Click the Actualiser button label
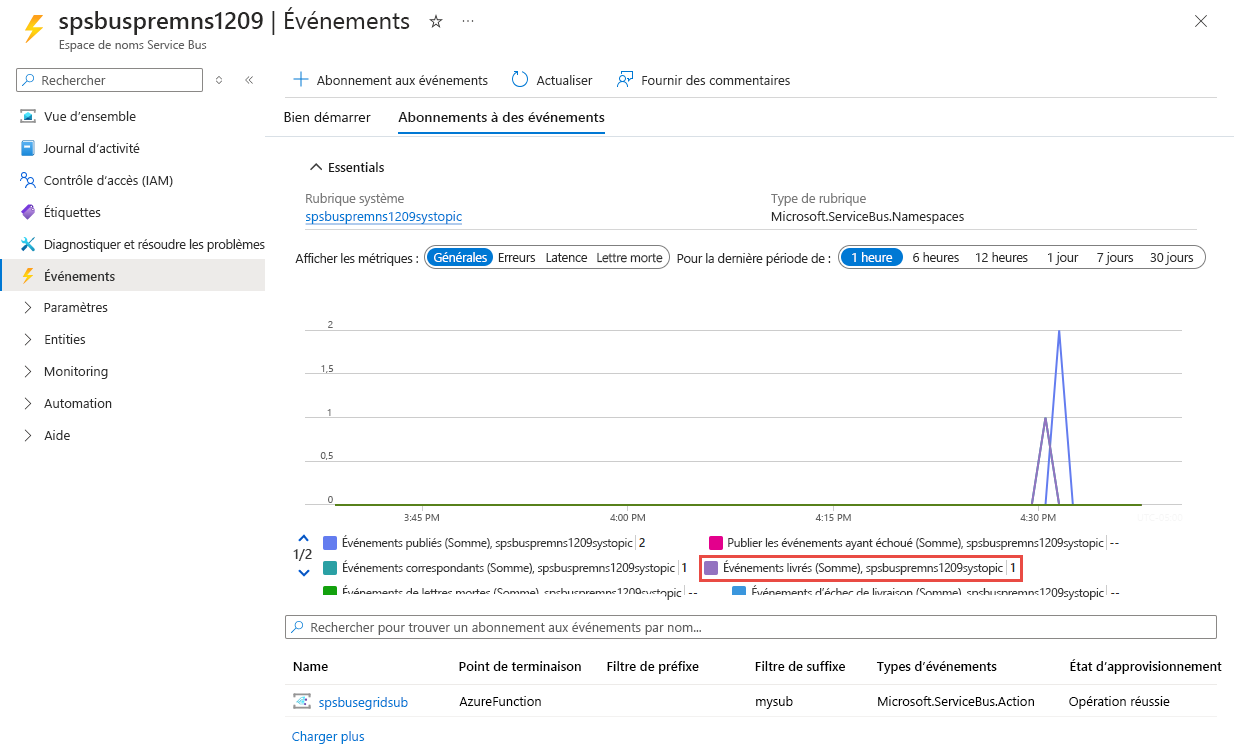Screen dimensions: 1234x752 coord(564,80)
